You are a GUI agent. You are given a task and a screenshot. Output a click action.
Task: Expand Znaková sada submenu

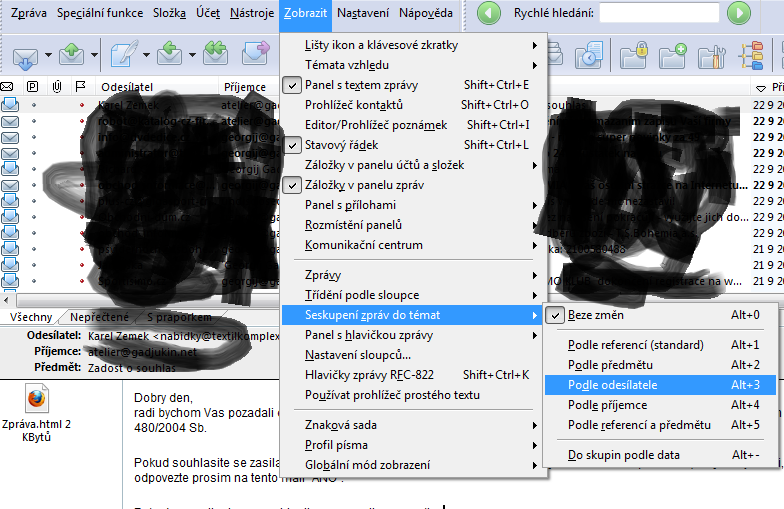click(414, 425)
